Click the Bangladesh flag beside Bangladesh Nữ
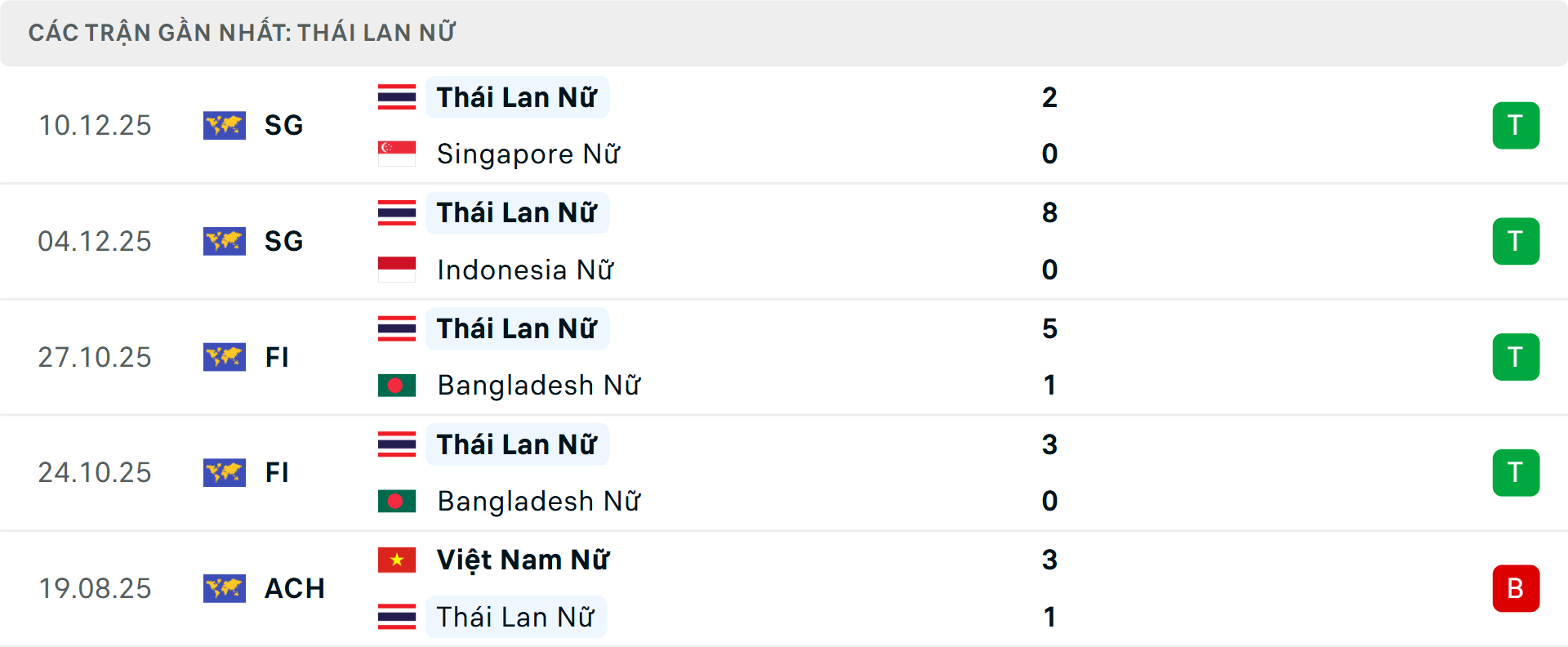Screen dimensions: 1568x647 click(398, 386)
